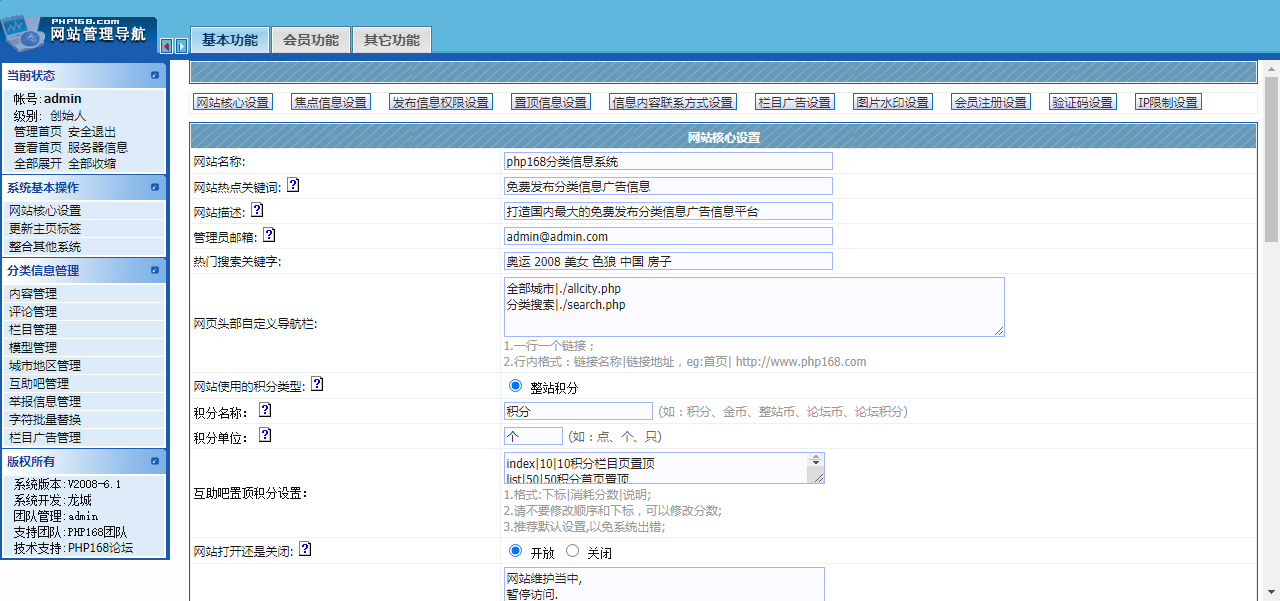Open help icon beside 积分单位

pyautogui.click(x=265, y=435)
